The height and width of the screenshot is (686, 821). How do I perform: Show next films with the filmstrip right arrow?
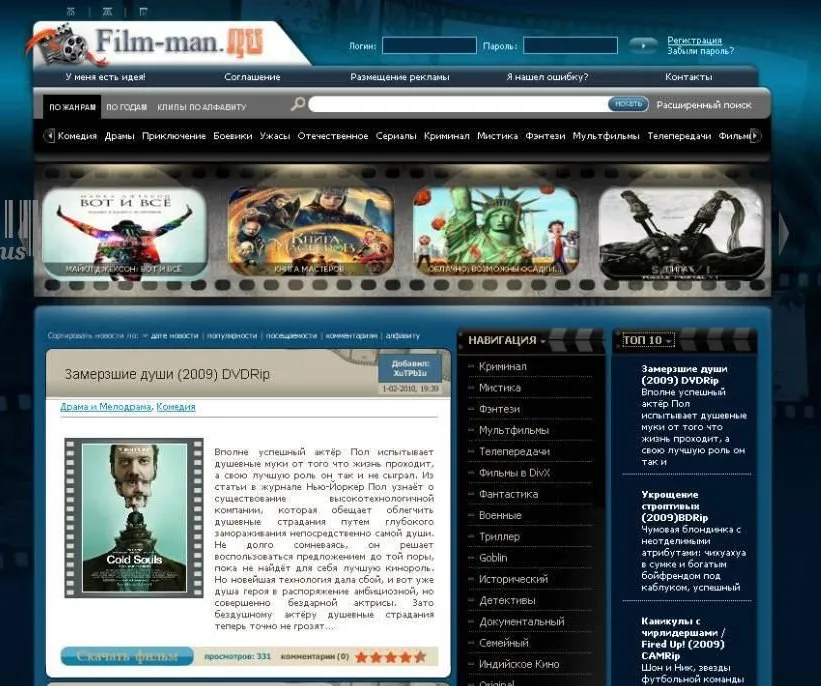pos(784,233)
